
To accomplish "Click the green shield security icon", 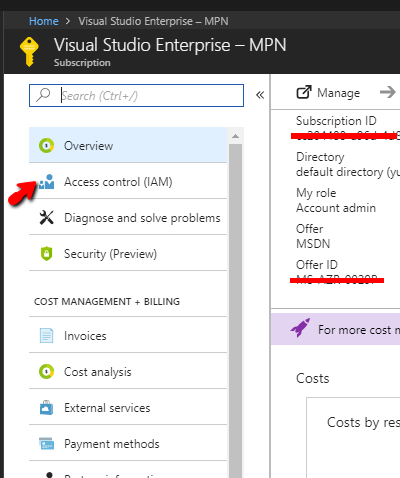I will [x=46, y=254].
